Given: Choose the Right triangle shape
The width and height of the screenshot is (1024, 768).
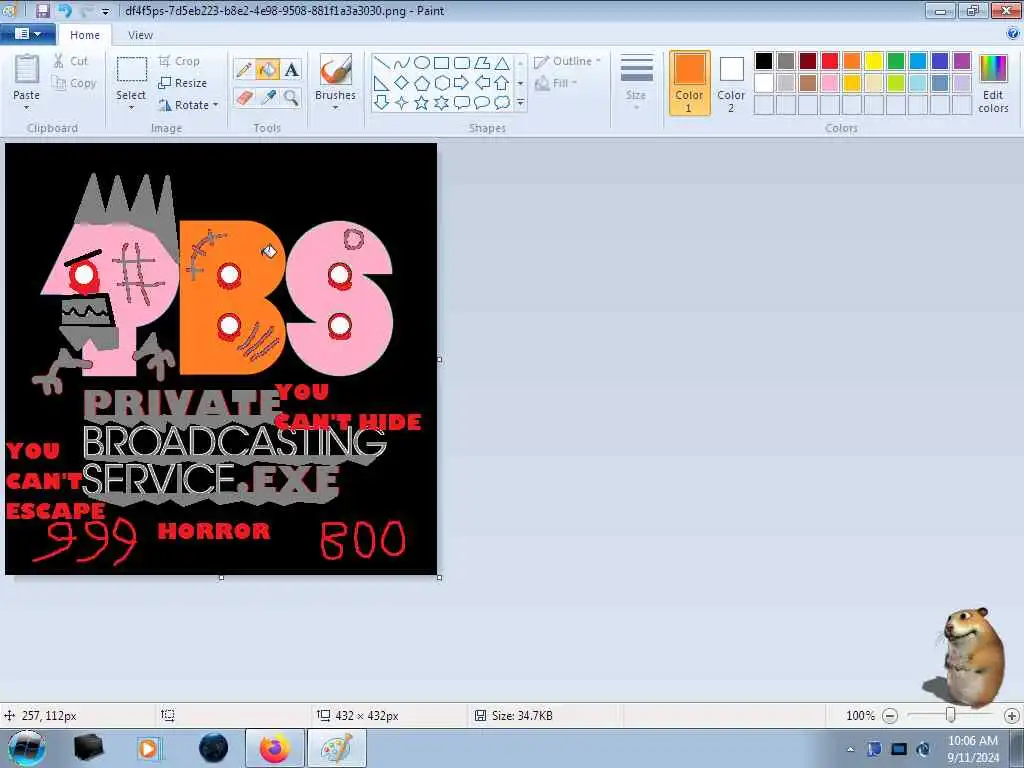Looking at the screenshot, I should 382,83.
